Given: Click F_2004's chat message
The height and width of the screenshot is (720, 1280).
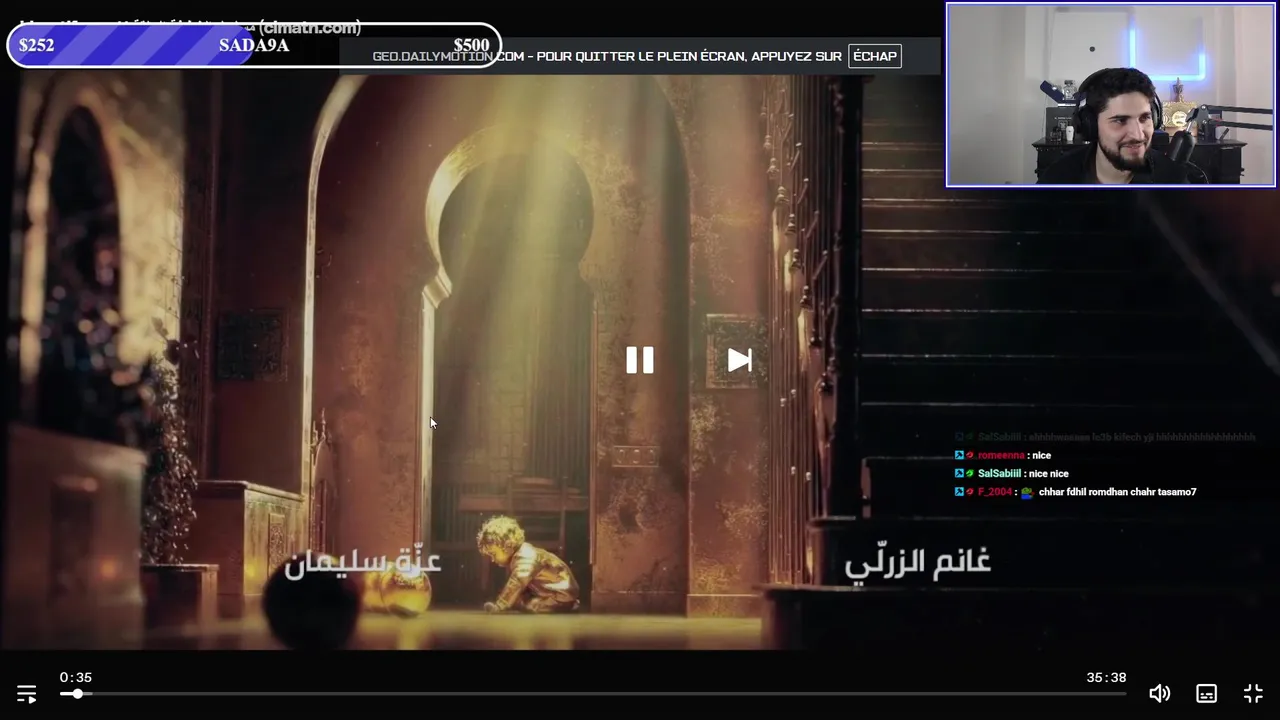Looking at the screenshot, I should click(x=1076, y=491).
